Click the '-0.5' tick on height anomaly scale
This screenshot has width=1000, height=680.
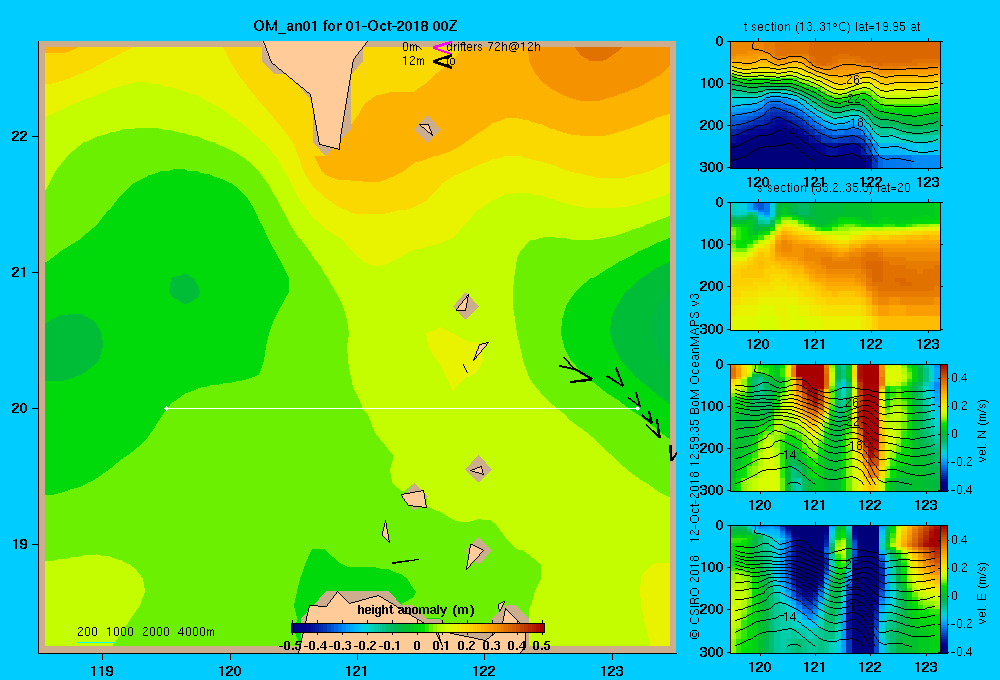point(290,646)
